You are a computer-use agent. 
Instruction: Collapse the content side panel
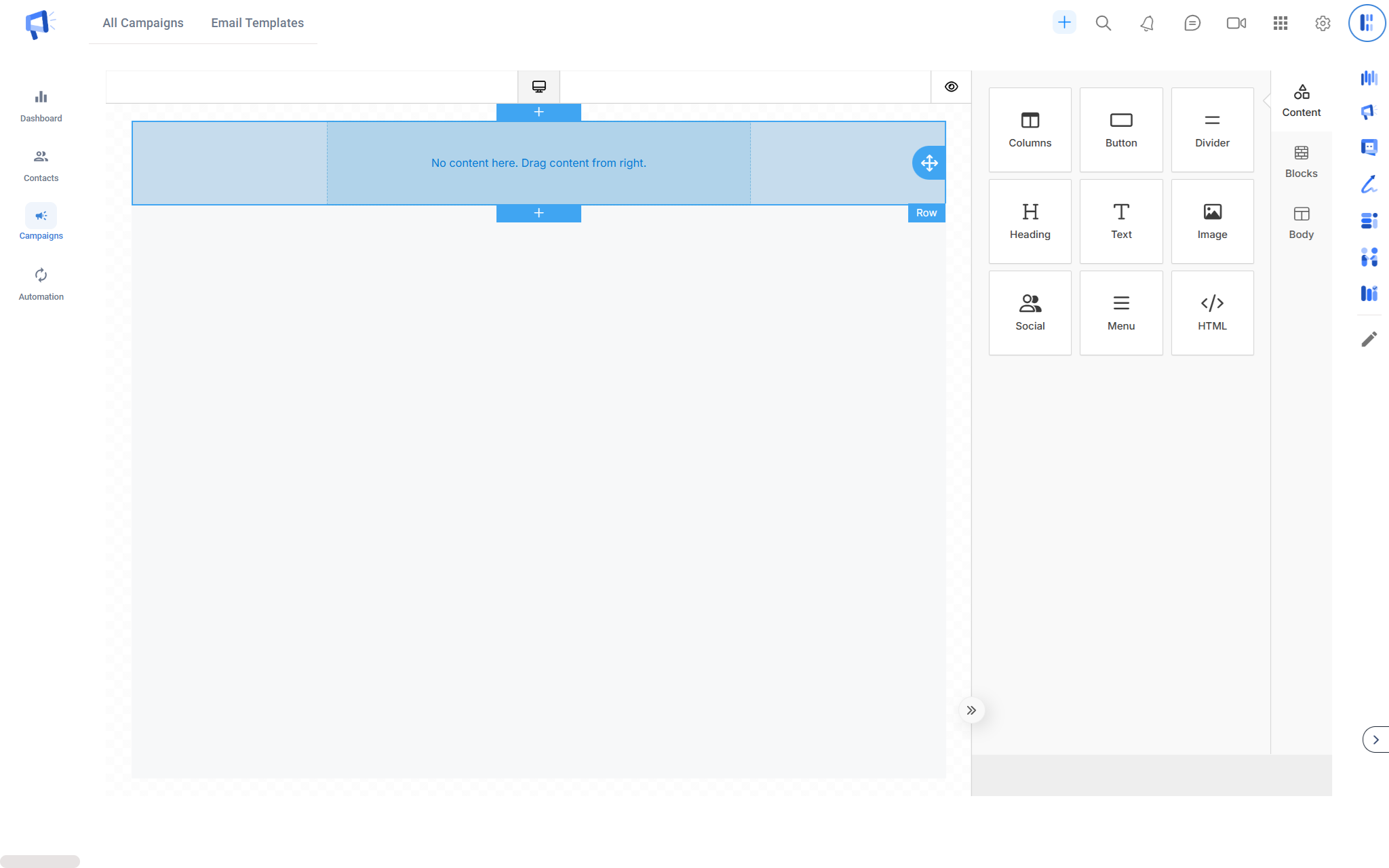[x=971, y=710]
